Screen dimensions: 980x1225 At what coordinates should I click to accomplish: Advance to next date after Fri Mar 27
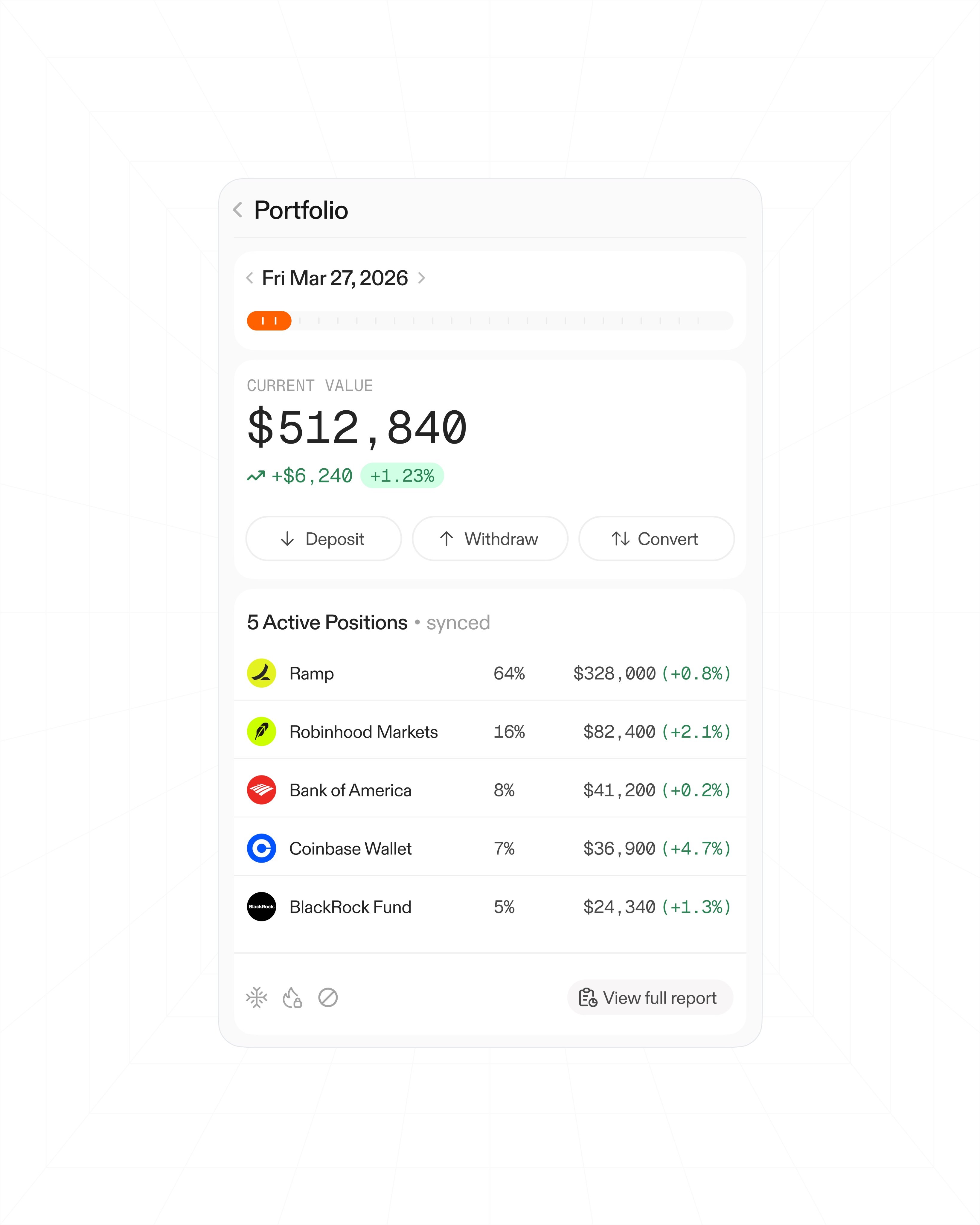point(422,278)
